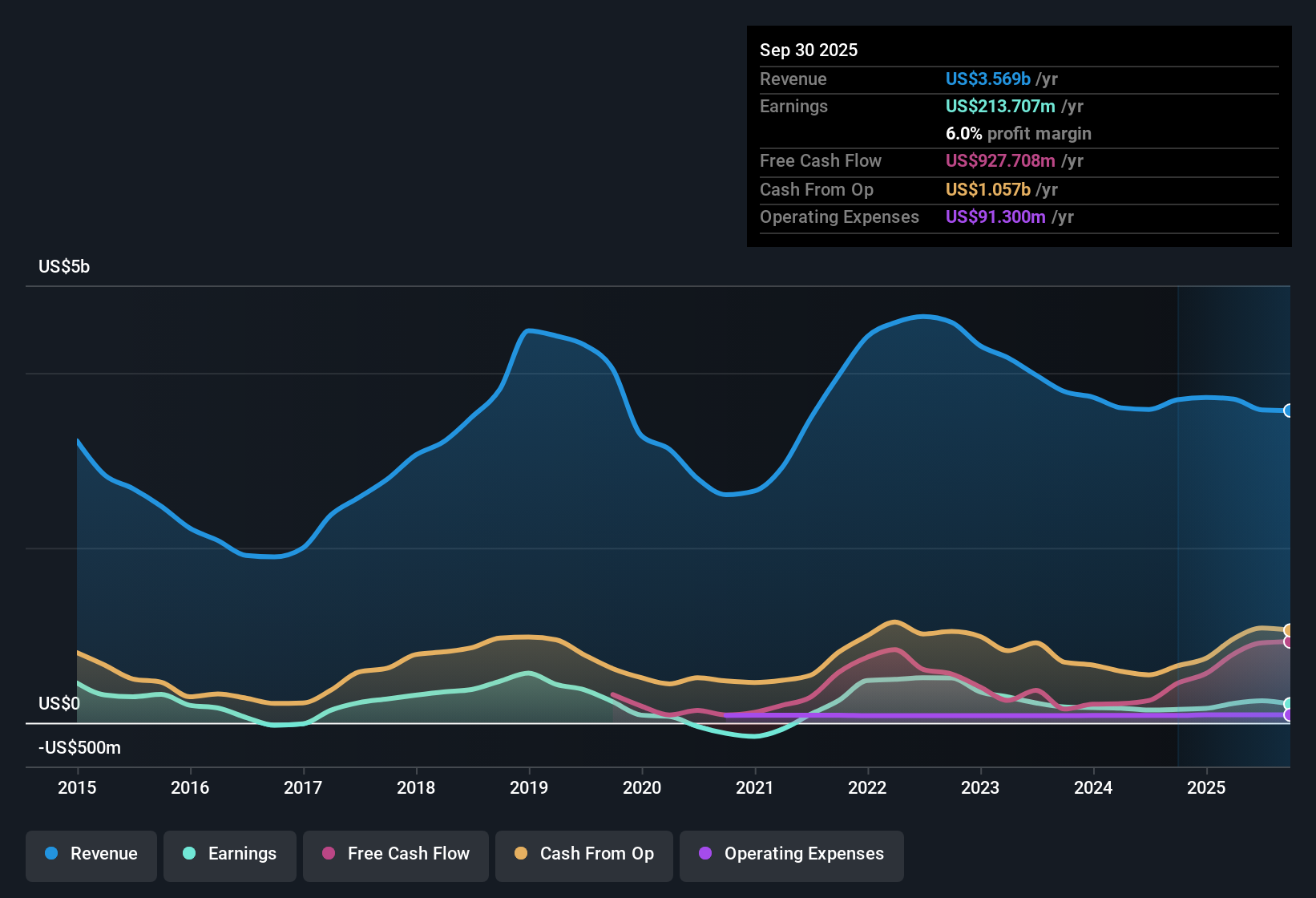This screenshot has height=898, width=1316.
Task: Click the blue Revenue legend dot
Action: [x=51, y=854]
